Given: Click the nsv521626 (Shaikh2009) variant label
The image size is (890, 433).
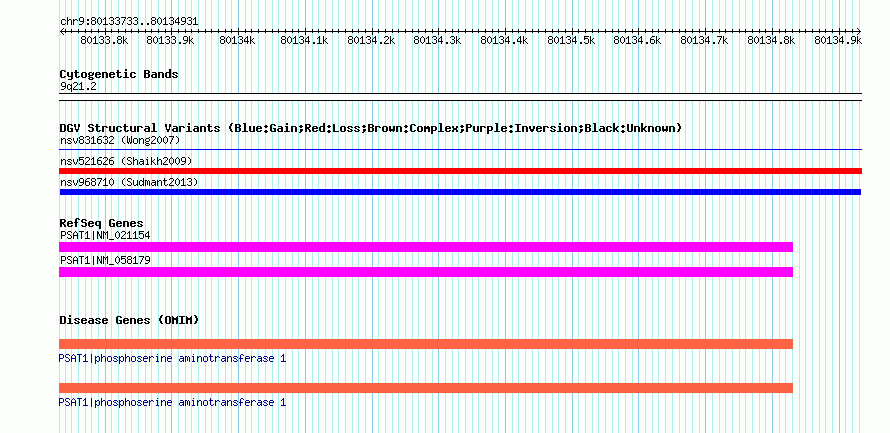Looking at the screenshot, I should (126, 161).
